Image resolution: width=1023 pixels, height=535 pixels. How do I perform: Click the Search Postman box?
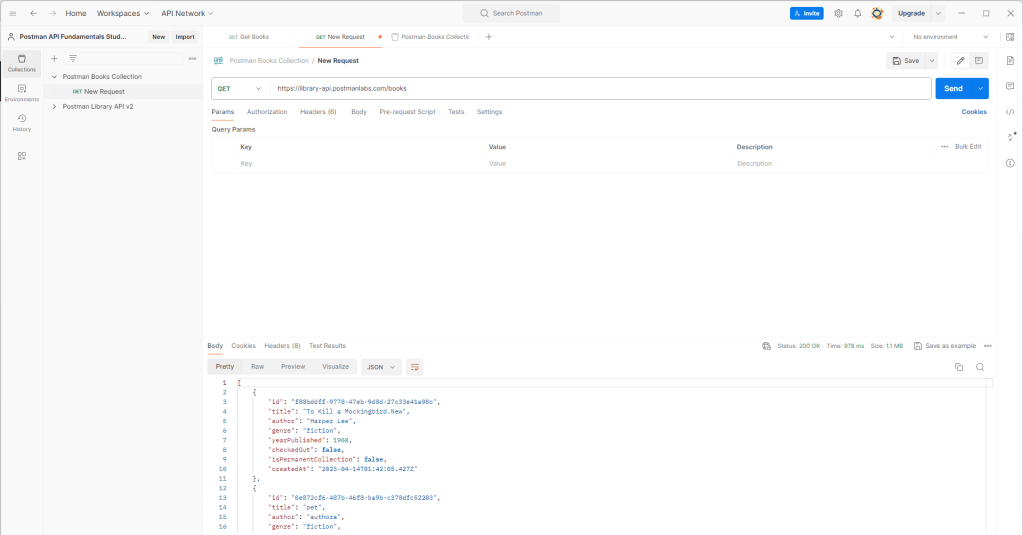point(511,13)
